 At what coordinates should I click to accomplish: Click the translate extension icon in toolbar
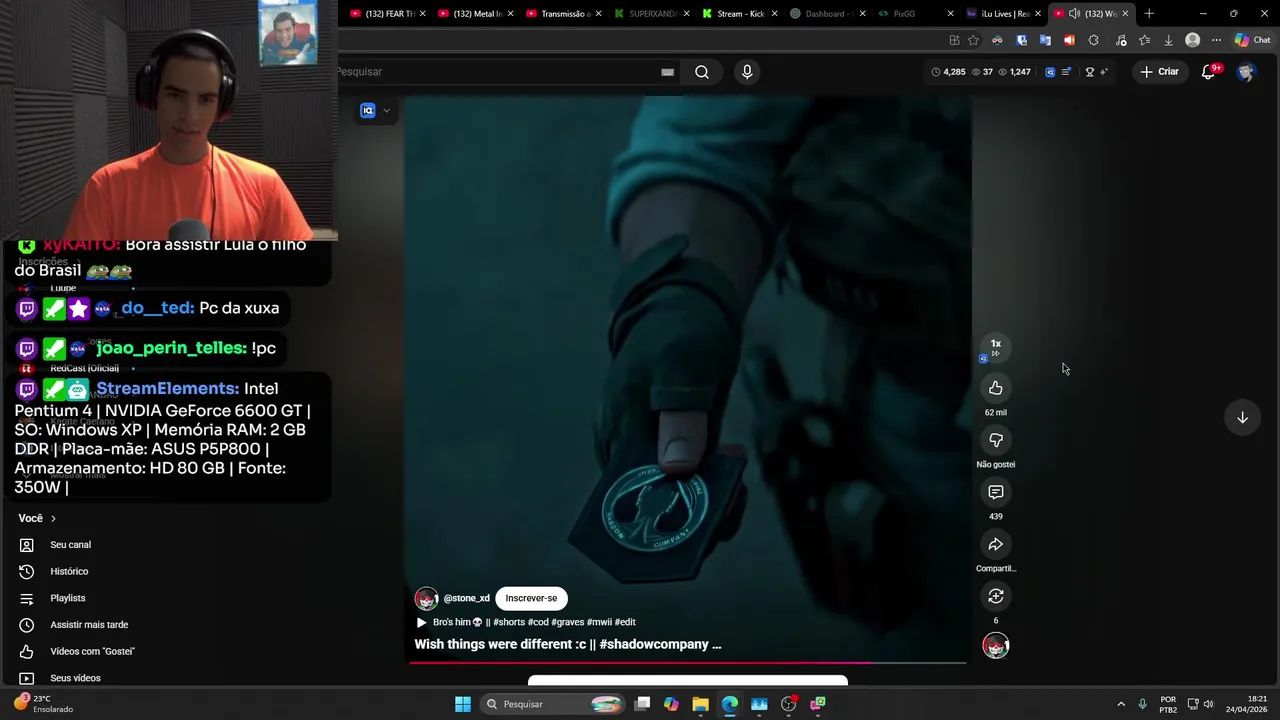pos(1045,40)
